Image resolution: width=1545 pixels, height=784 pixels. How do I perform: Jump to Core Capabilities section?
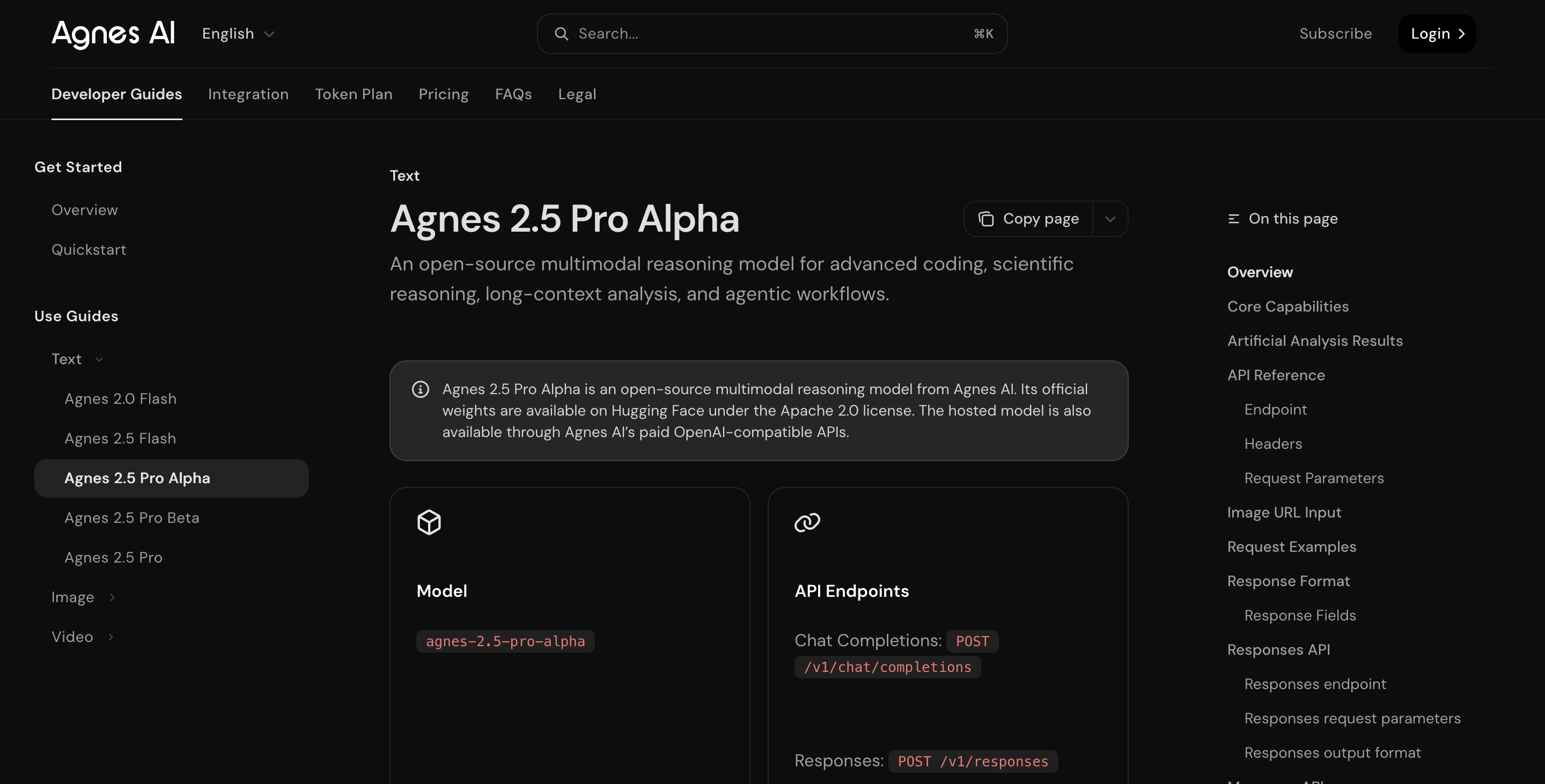[x=1287, y=306]
